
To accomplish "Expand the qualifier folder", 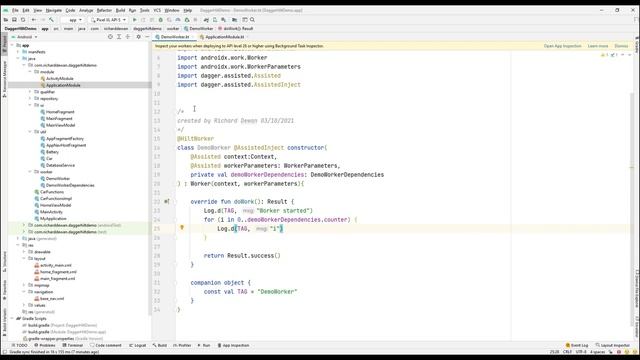I will click(30, 92).
